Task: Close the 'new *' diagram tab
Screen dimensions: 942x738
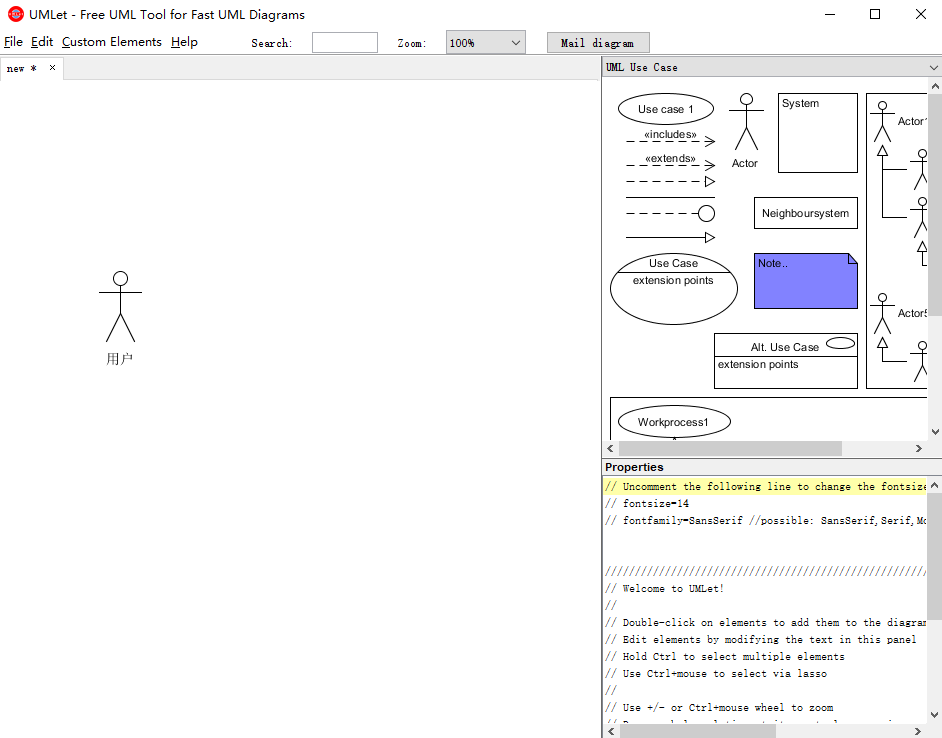Action: (x=52, y=67)
